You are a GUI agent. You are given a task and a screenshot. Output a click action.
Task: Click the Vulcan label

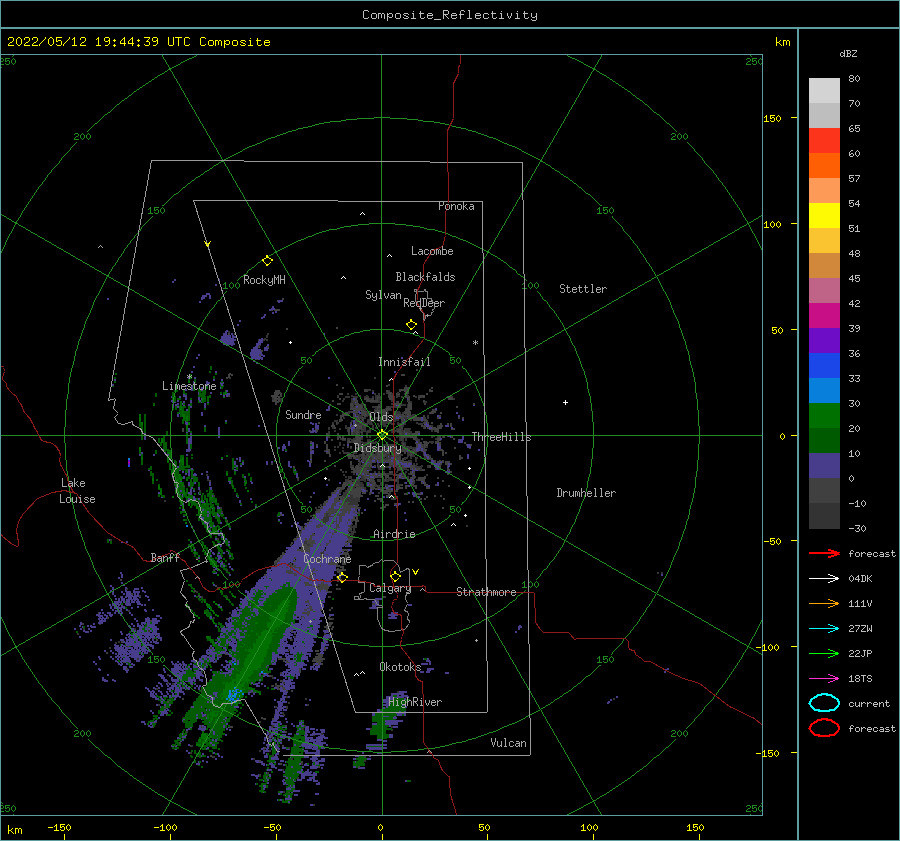coord(508,743)
